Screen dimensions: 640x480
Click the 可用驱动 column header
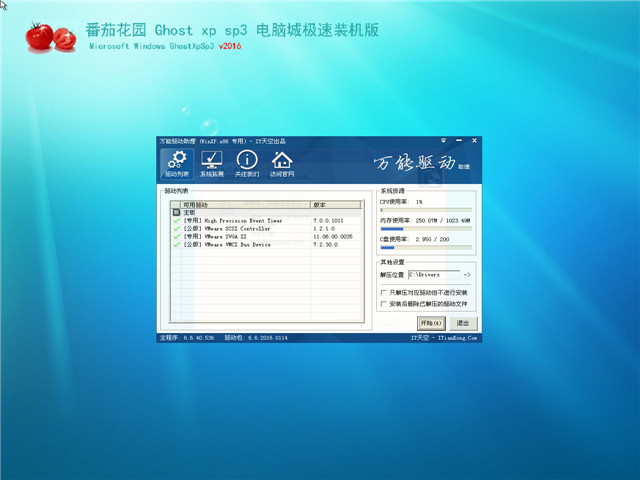245,205
